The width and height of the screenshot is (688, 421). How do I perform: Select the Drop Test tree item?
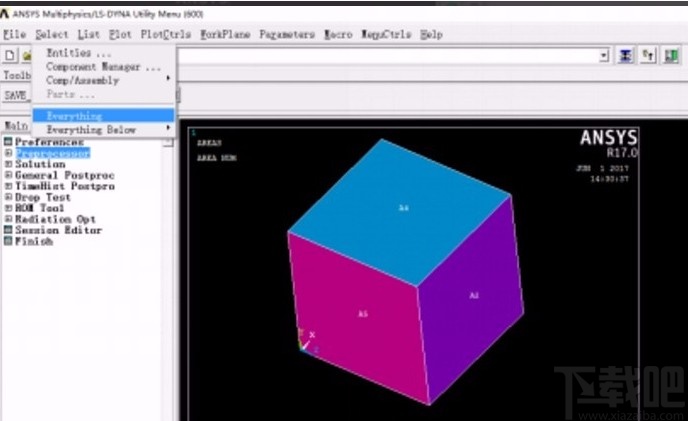point(43,197)
